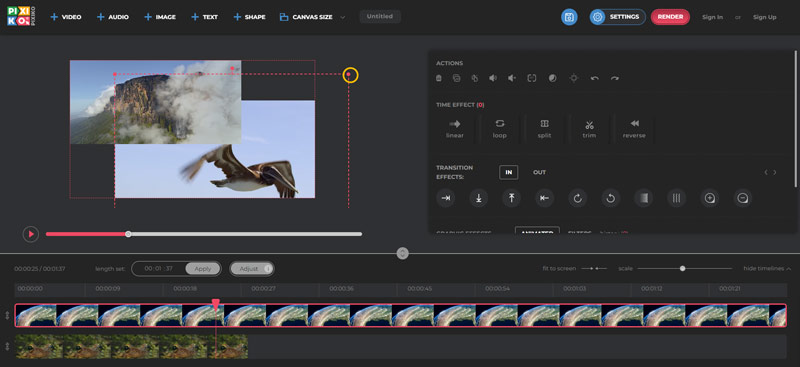Select the slide-down transition icon
This screenshot has height=367, width=800.
point(479,198)
